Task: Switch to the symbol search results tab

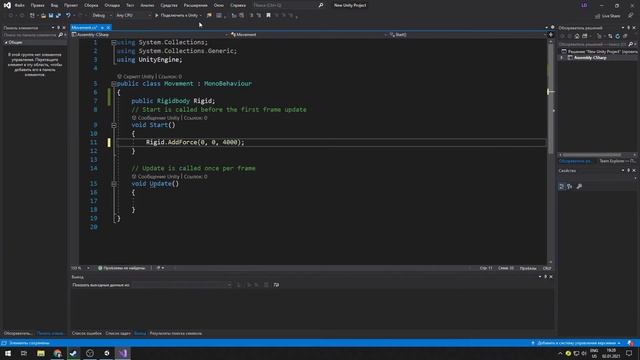Action: pos(176,333)
